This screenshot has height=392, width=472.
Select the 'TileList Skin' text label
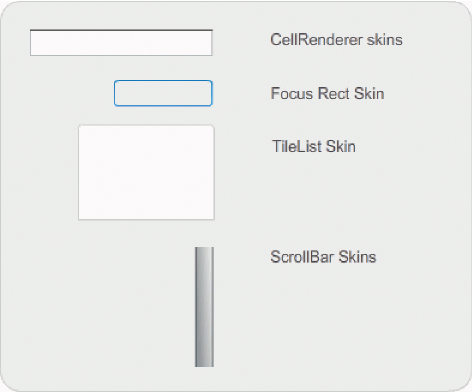(314, 146)
